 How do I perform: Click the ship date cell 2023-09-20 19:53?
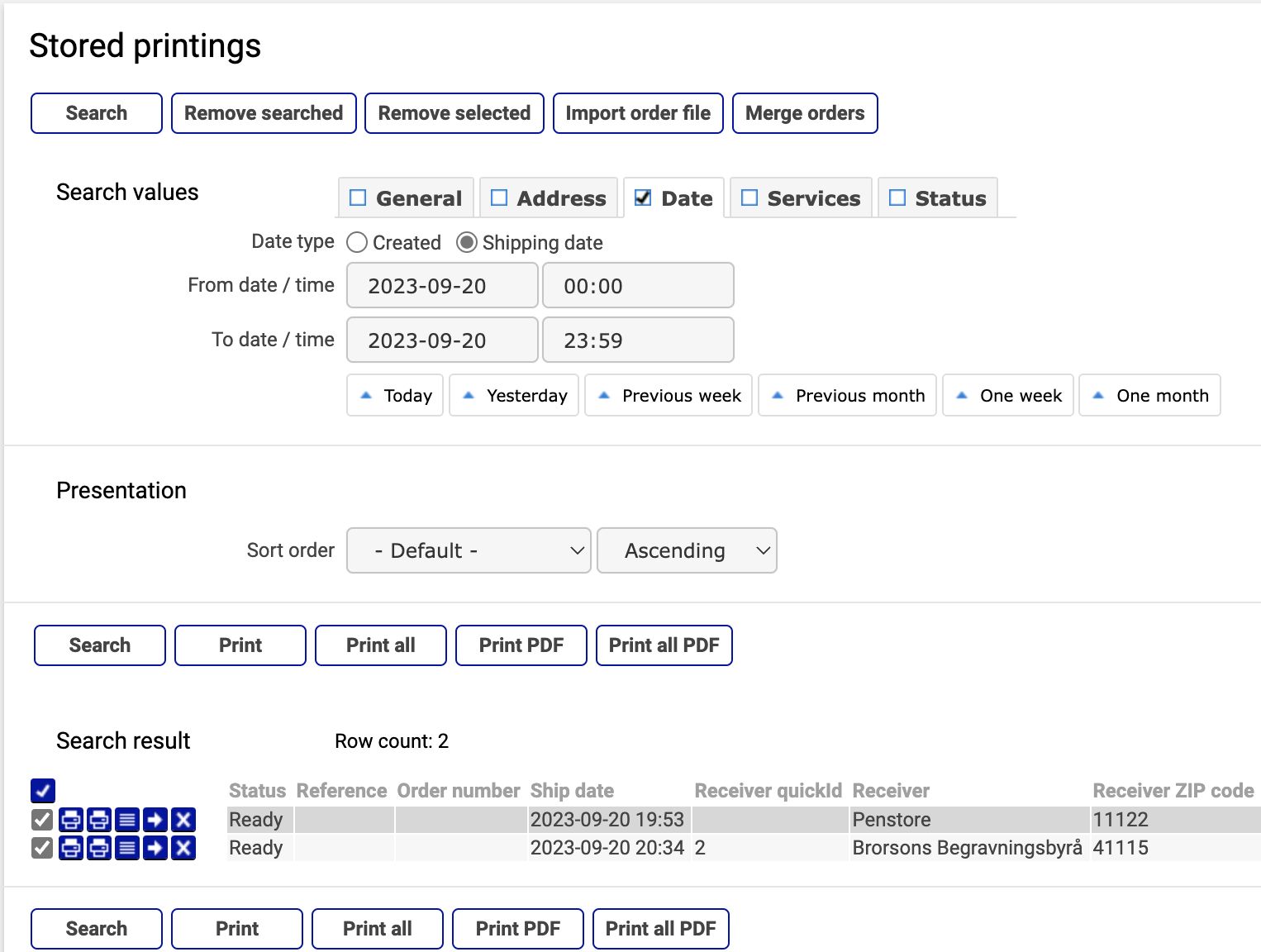point(609,820)
